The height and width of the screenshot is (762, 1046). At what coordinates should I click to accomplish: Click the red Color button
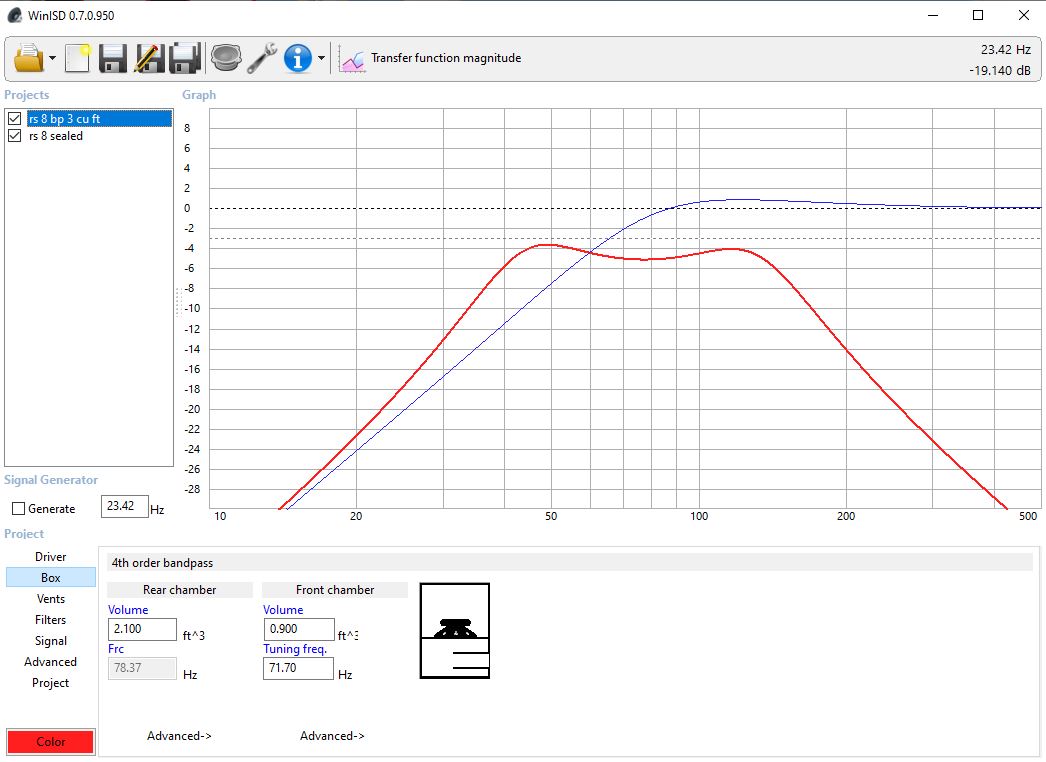(51, 742)
